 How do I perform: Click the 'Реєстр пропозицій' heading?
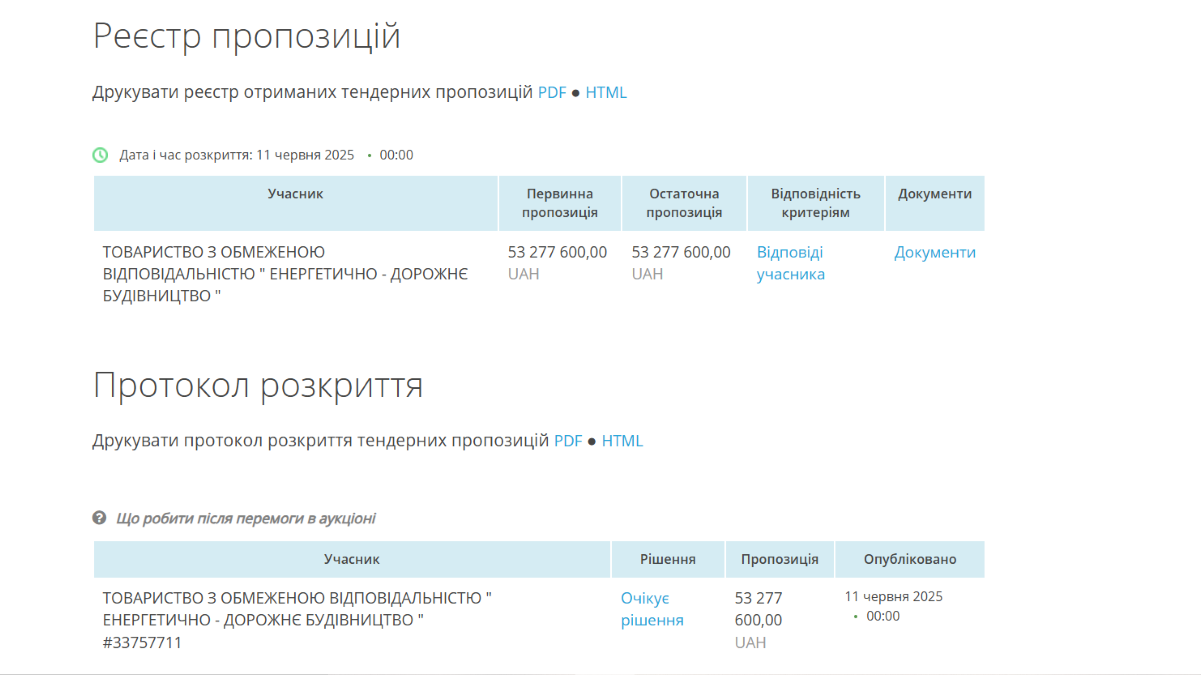pyautogui.click(x=247, y=36)
